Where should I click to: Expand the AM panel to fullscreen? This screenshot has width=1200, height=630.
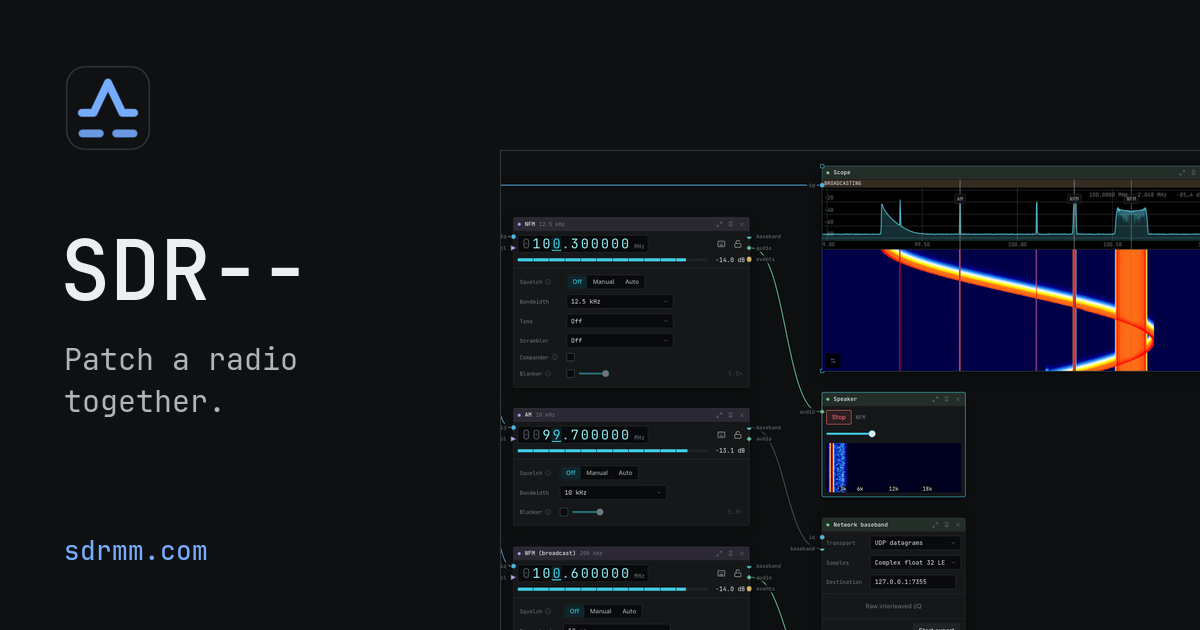(719, 415)
